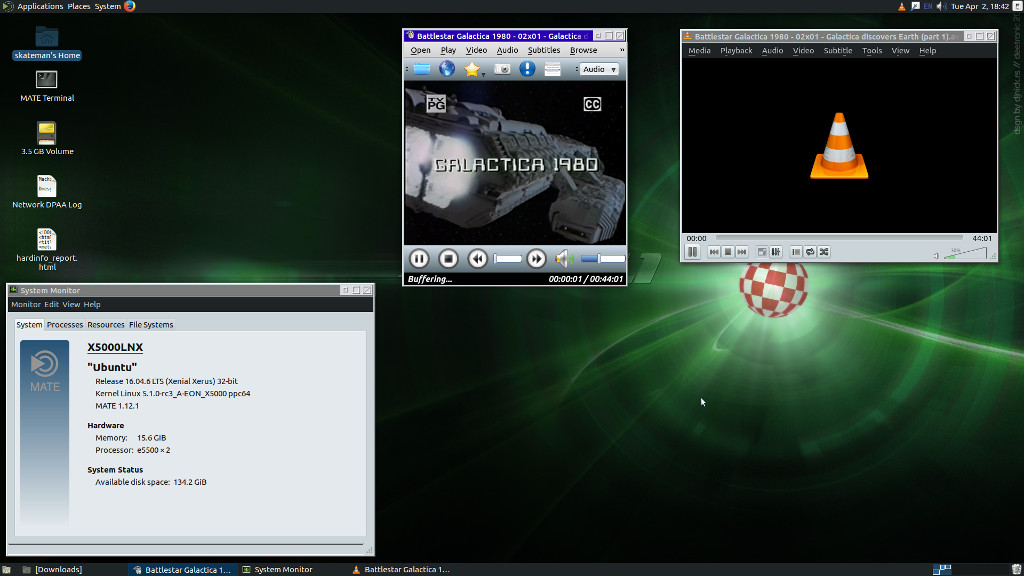Open System Monitor's Help menu
The height and width of the screenshot is (576, 1024).
92,304
